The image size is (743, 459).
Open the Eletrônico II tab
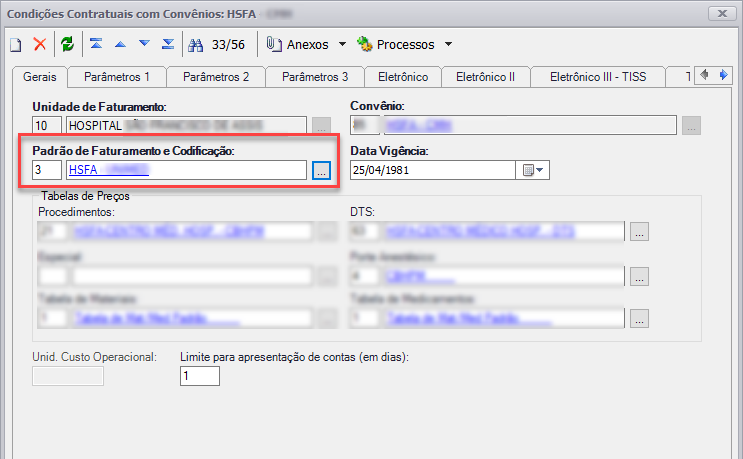486,77
